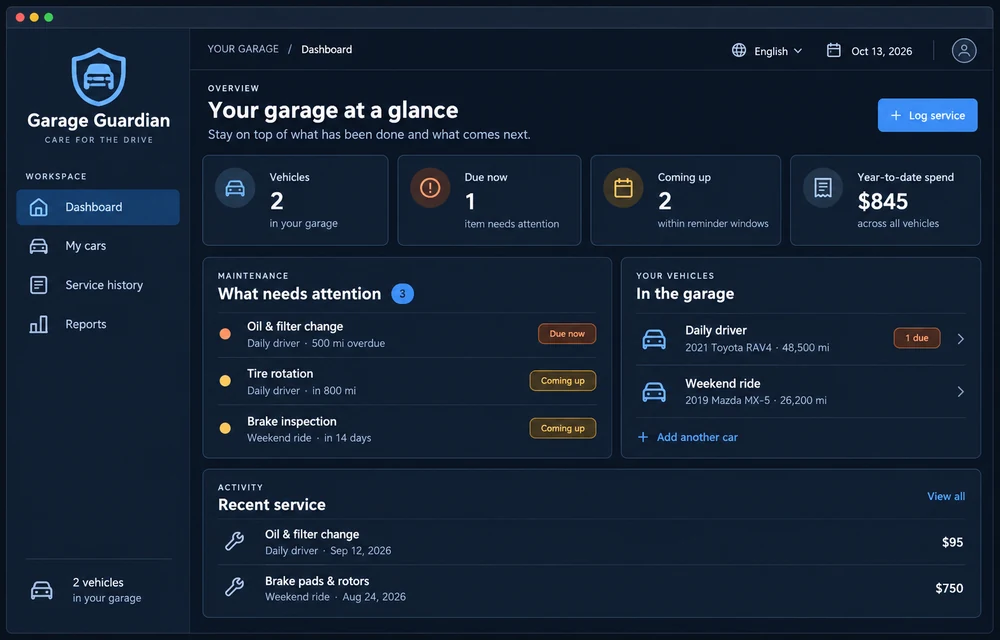This screenshot has width=1000, height=640.
Task: Click the plus icon by Add another car
Action: [x=643, y=437]
